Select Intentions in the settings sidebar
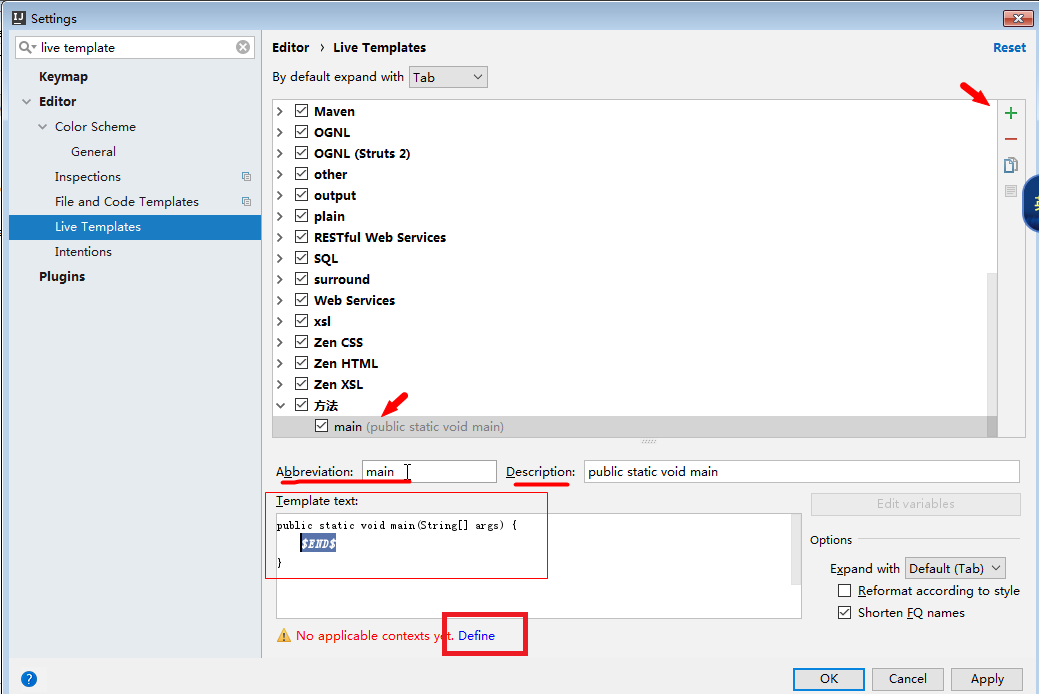Screen dimensions: 1039x694 click(x=83, y=251)
